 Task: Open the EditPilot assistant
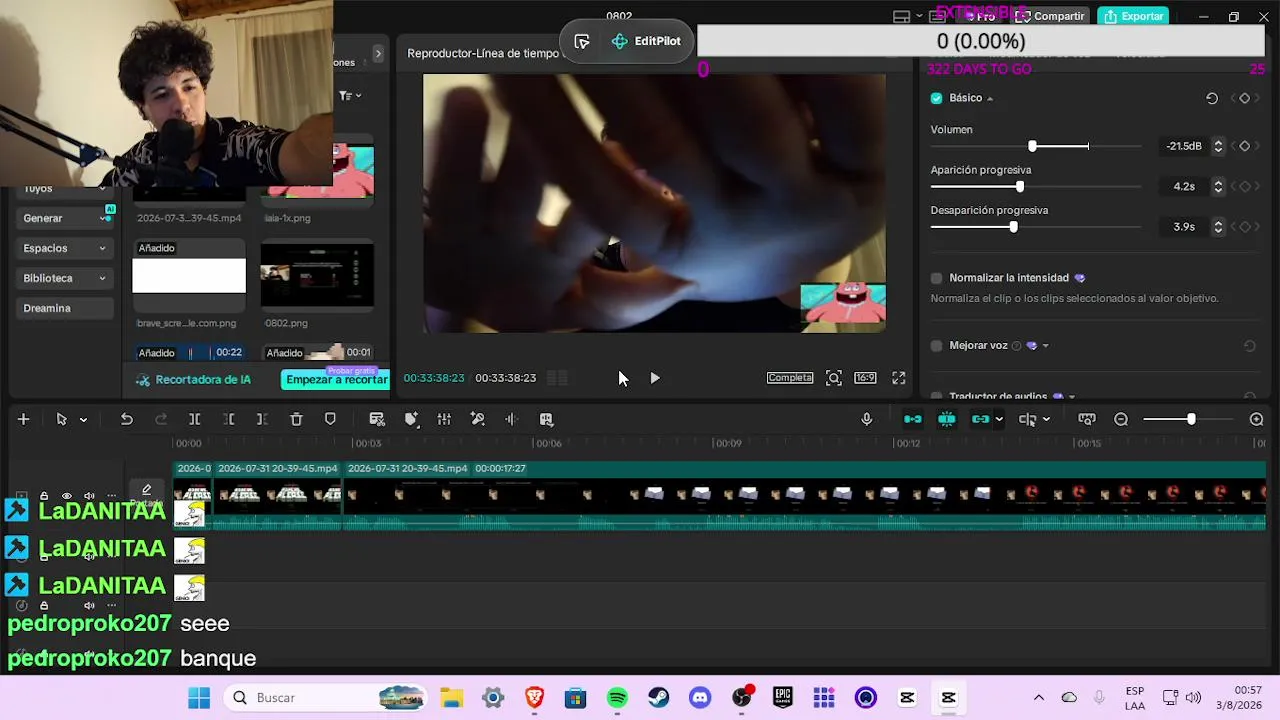pos(646,41)
